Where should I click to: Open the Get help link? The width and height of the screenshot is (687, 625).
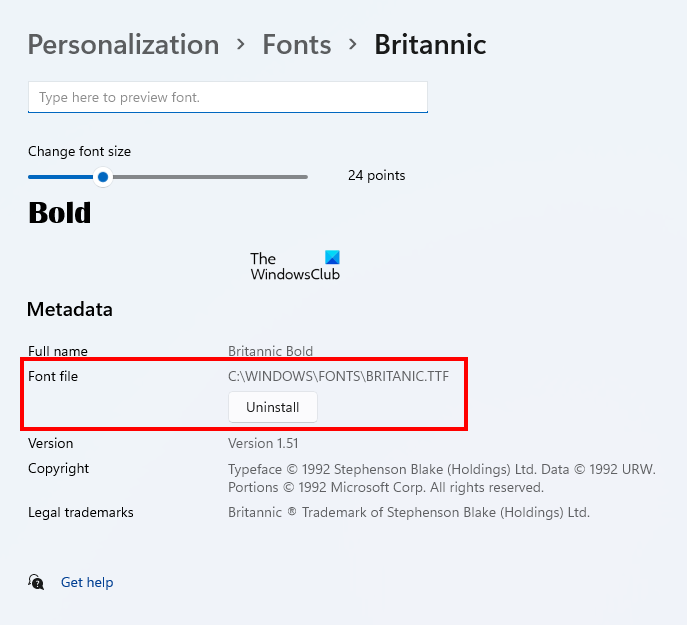(x=87, y=582)
